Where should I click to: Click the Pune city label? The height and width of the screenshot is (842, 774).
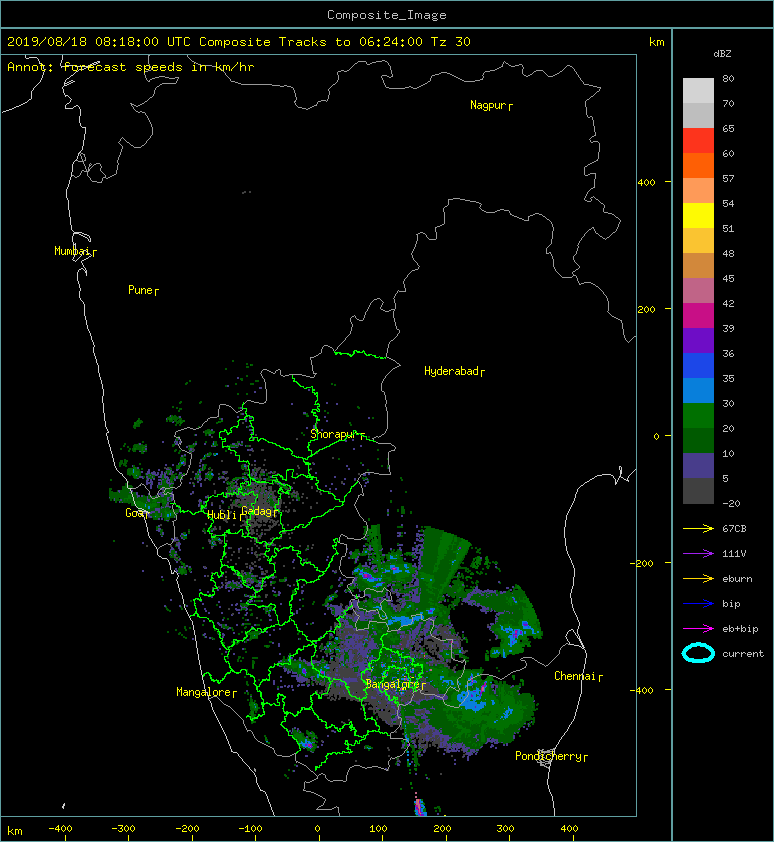click(x=140, y=290)
